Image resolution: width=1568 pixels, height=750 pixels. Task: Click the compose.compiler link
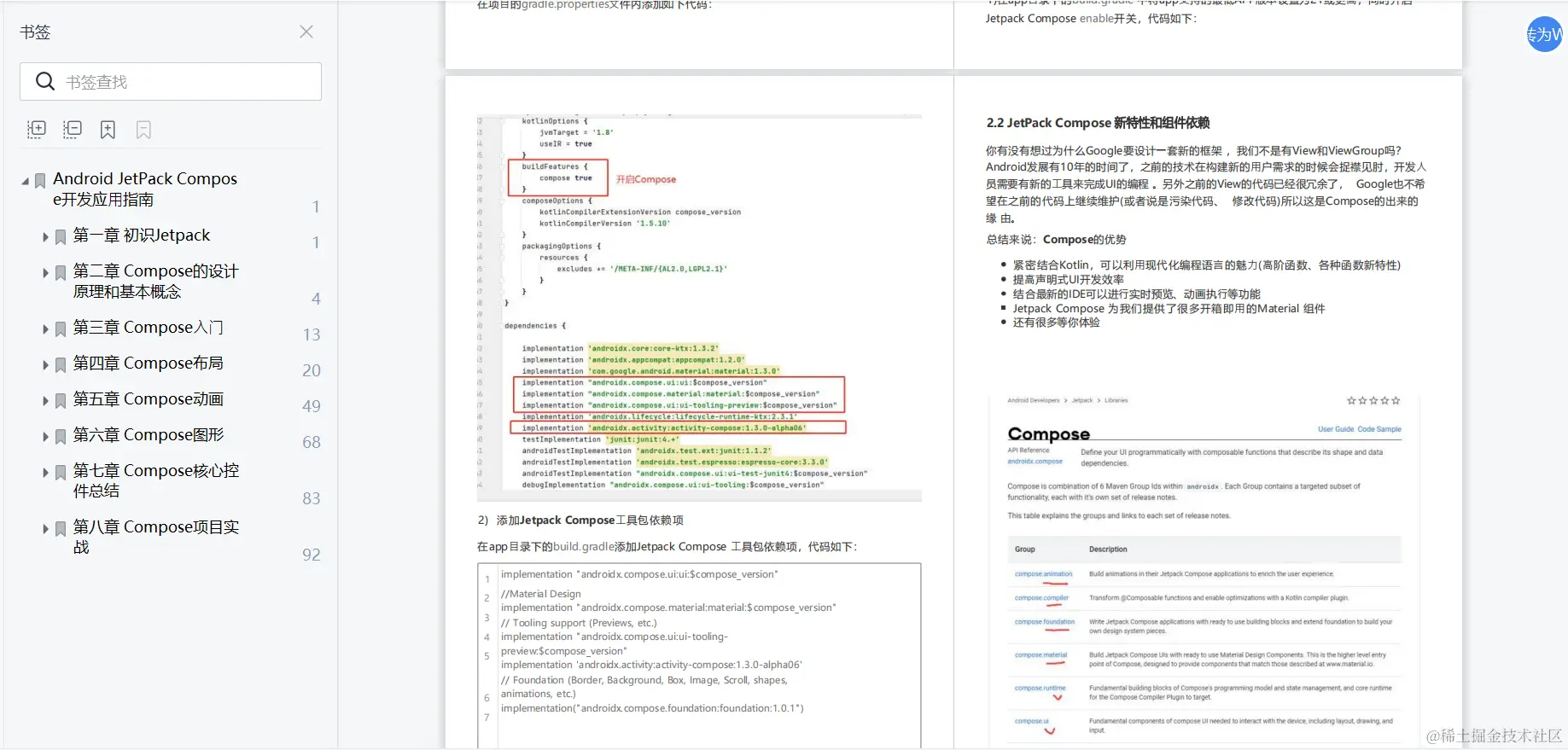pos(1041,598)
